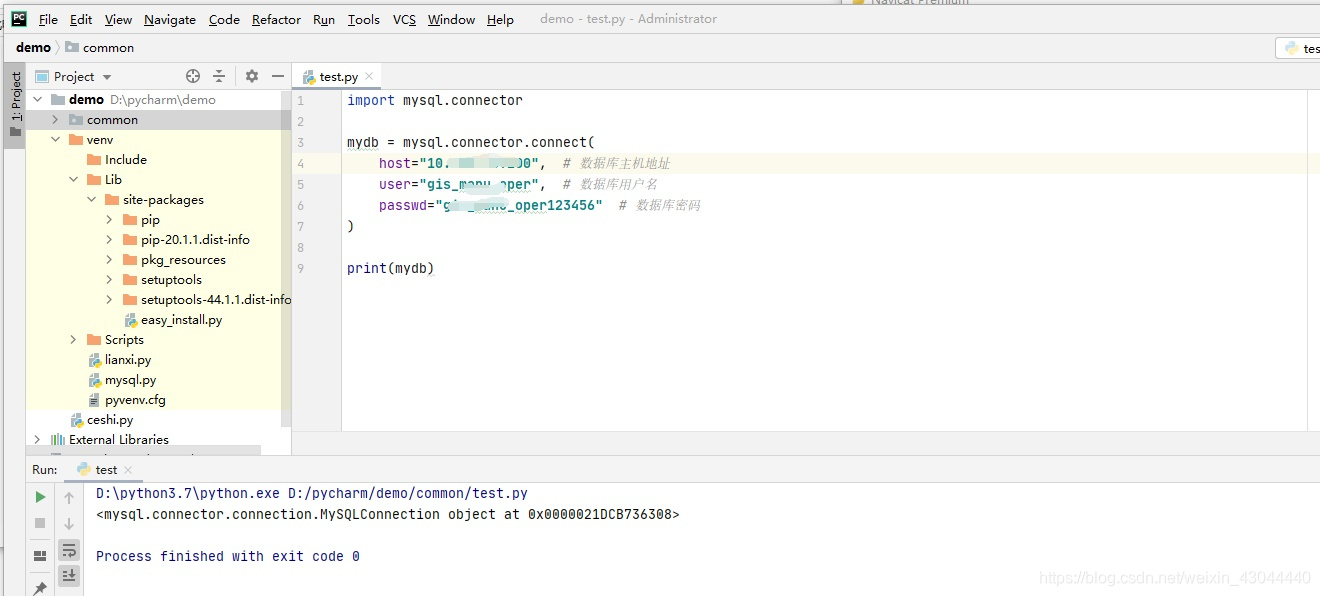Click Up the Stack Trace arrow
Viewport: 1320px width, 596px height.
(69, 497)
